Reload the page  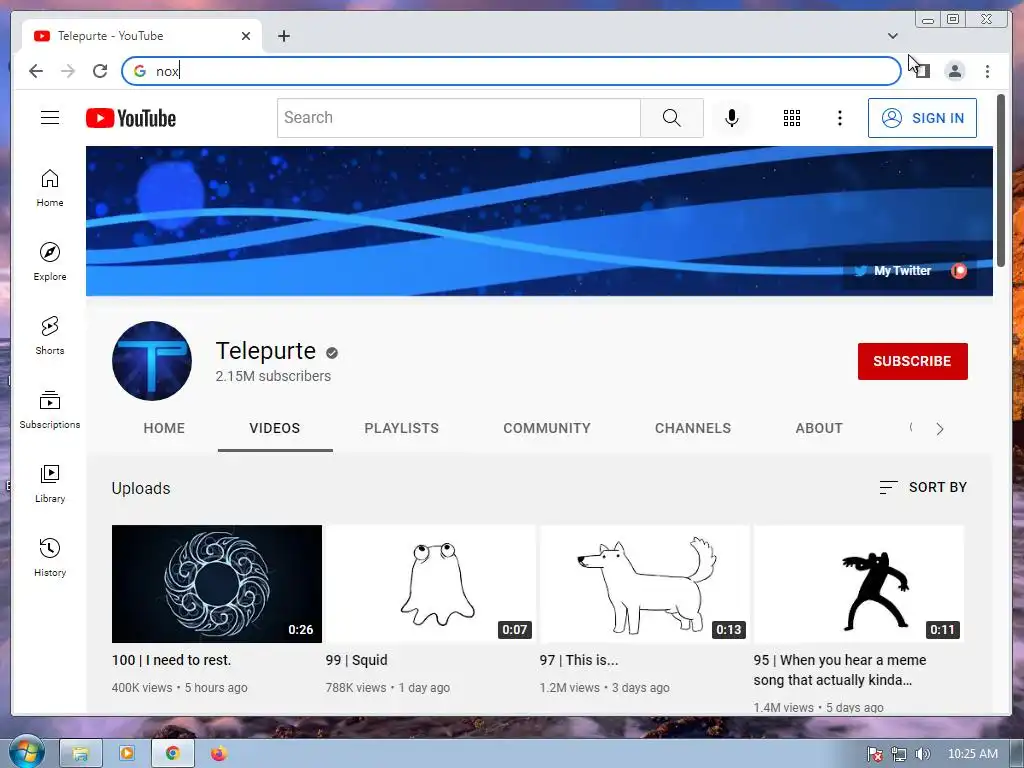point(100,71)
